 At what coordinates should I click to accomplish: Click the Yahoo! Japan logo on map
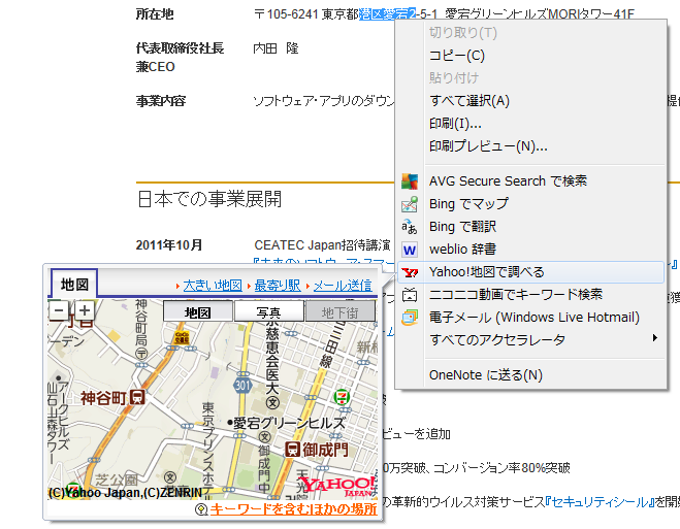(x=338, y=487)
